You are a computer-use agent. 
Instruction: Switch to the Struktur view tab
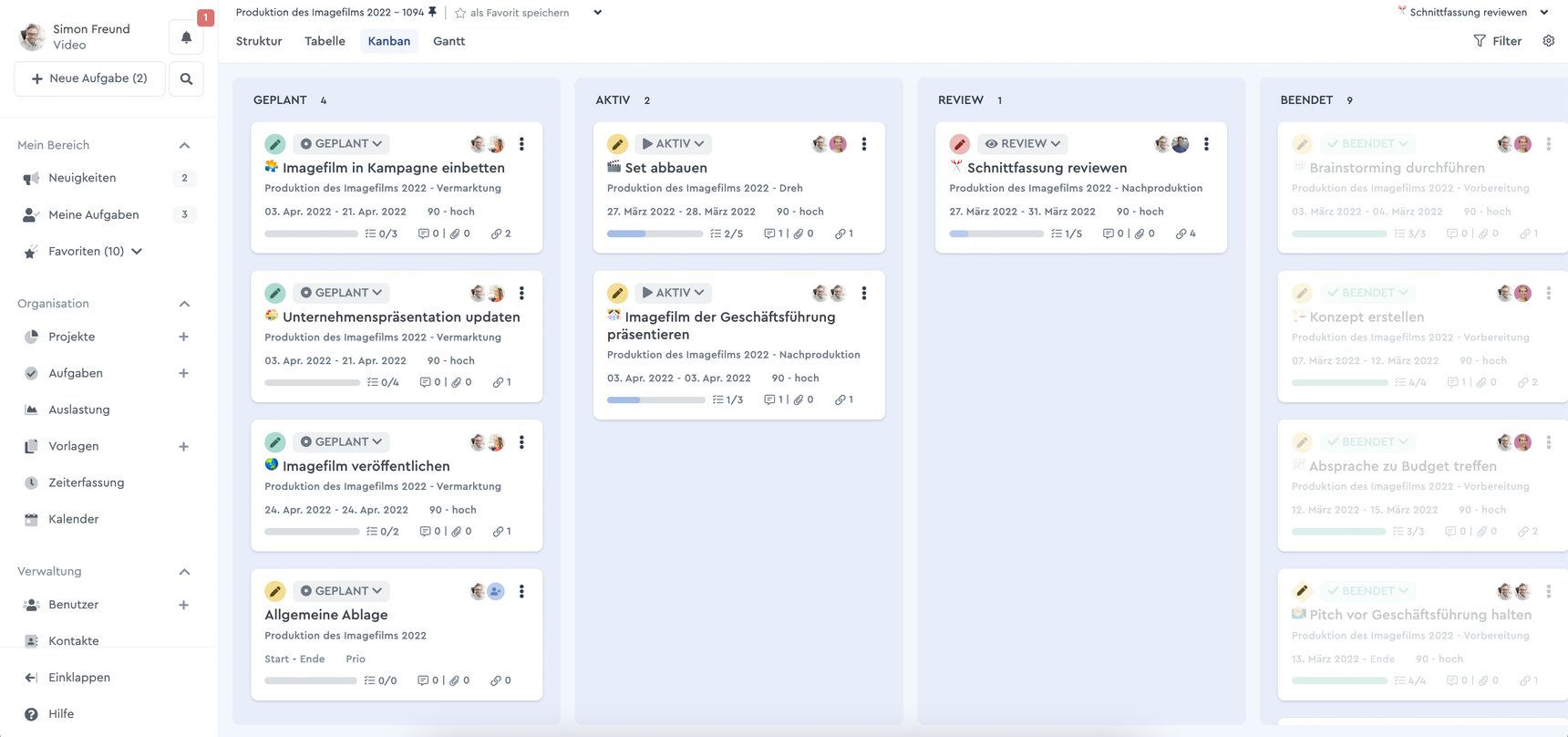click(x=259, y=41)
